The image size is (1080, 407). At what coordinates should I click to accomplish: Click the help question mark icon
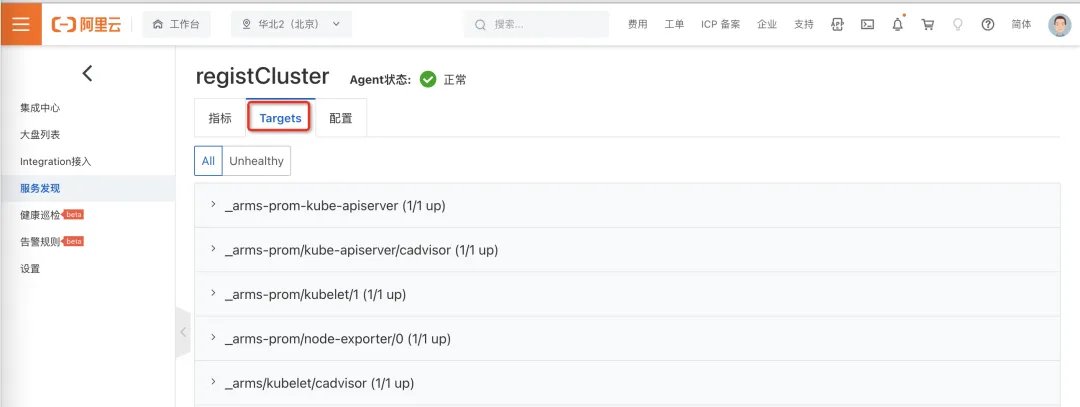[x=988, y=24]
